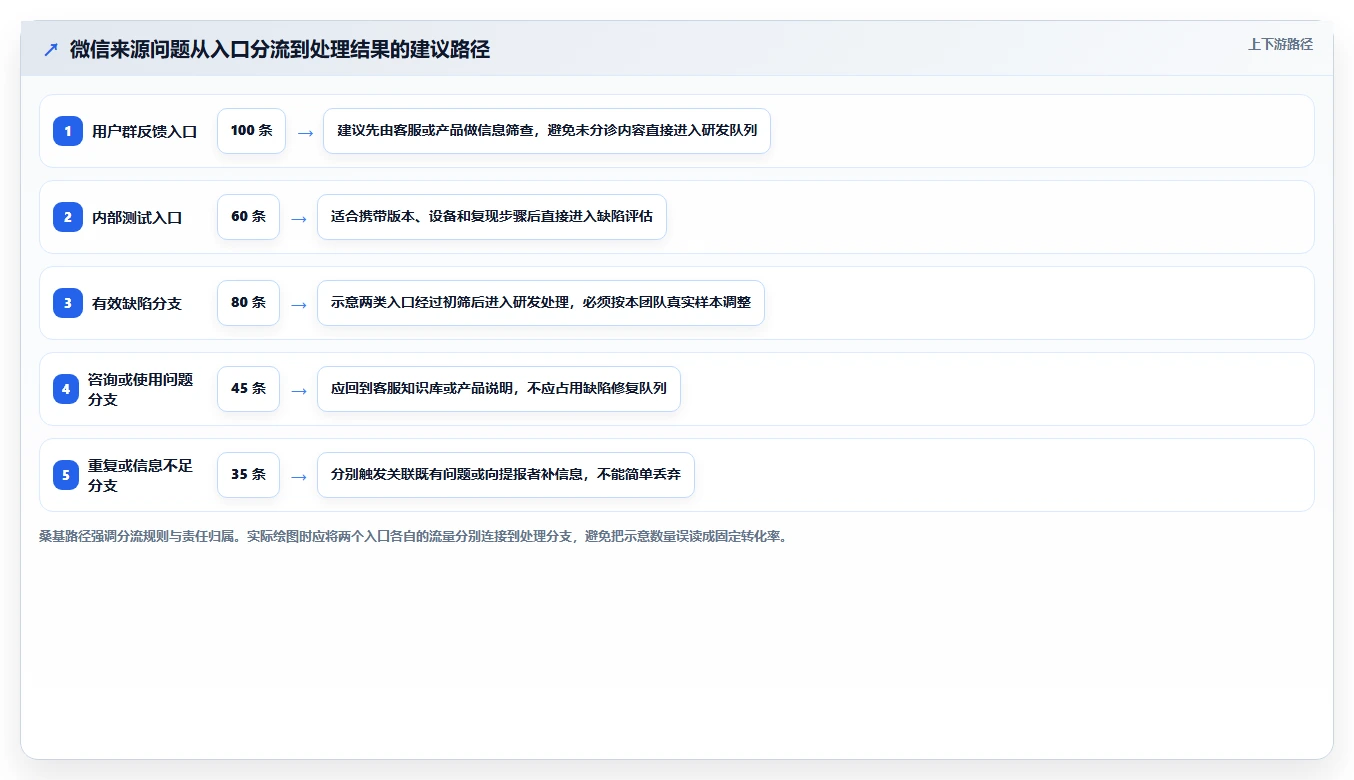Click the 80 条 count chip
This screenshot has width=1354, height=780.
click(x=248, y=303)
